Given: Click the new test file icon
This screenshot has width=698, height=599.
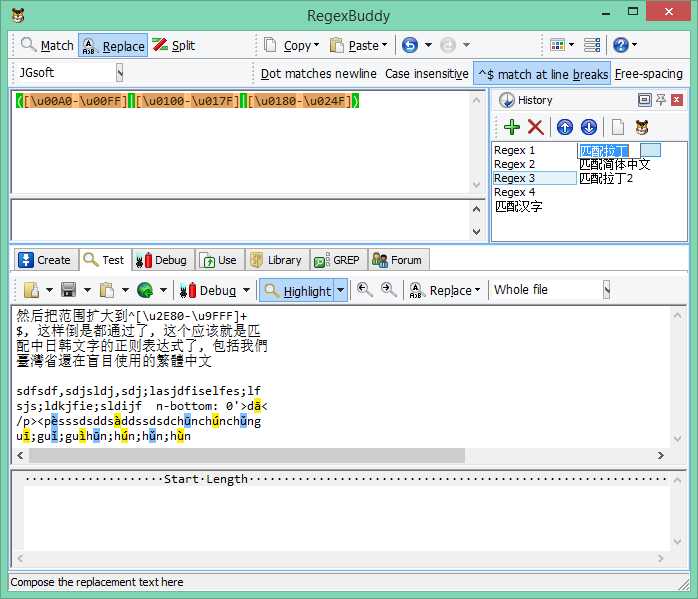Looking at the screenshot, I should (x=31, y=291).
